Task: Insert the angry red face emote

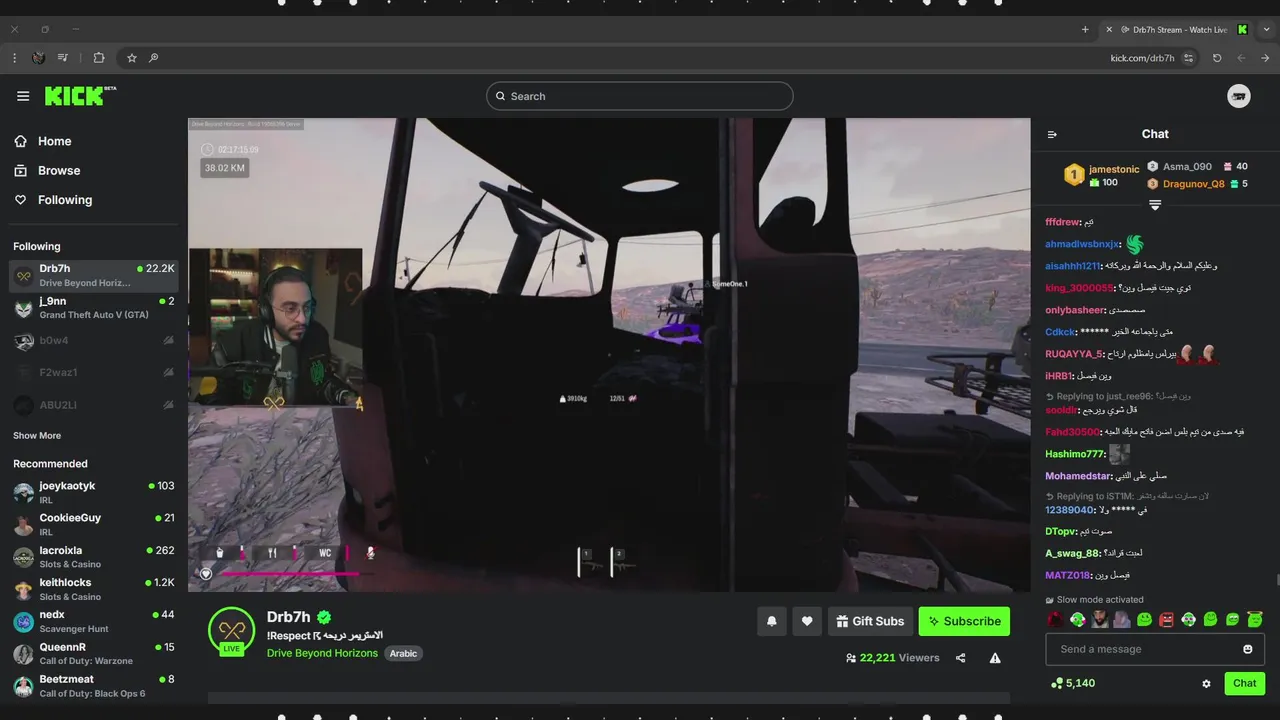Action: pos(1166,620)
